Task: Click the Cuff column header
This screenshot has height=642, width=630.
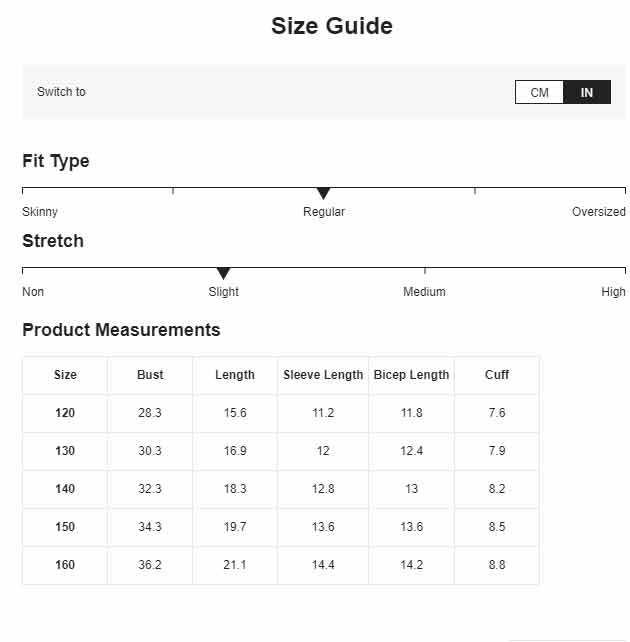Action: (497, 375)
